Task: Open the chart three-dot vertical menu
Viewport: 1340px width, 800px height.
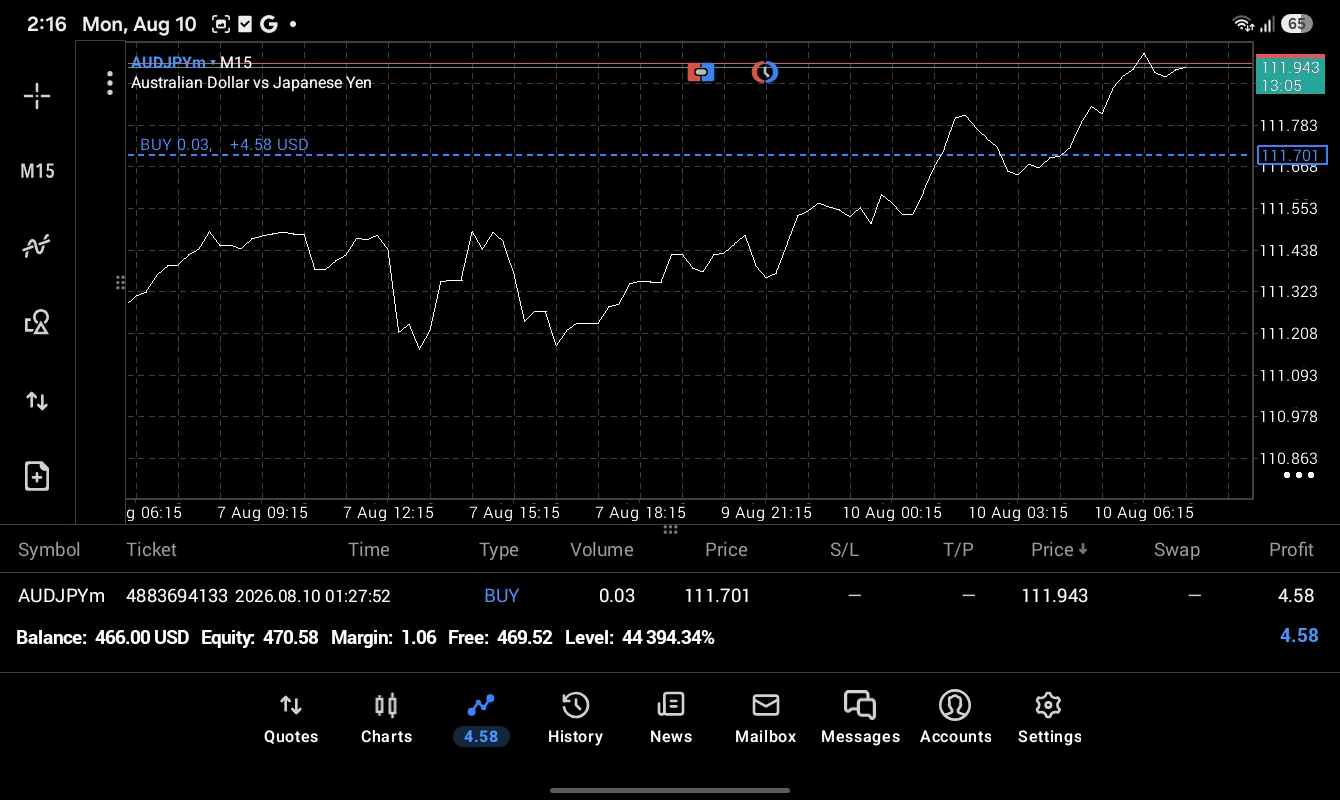Action: (110, 83)
